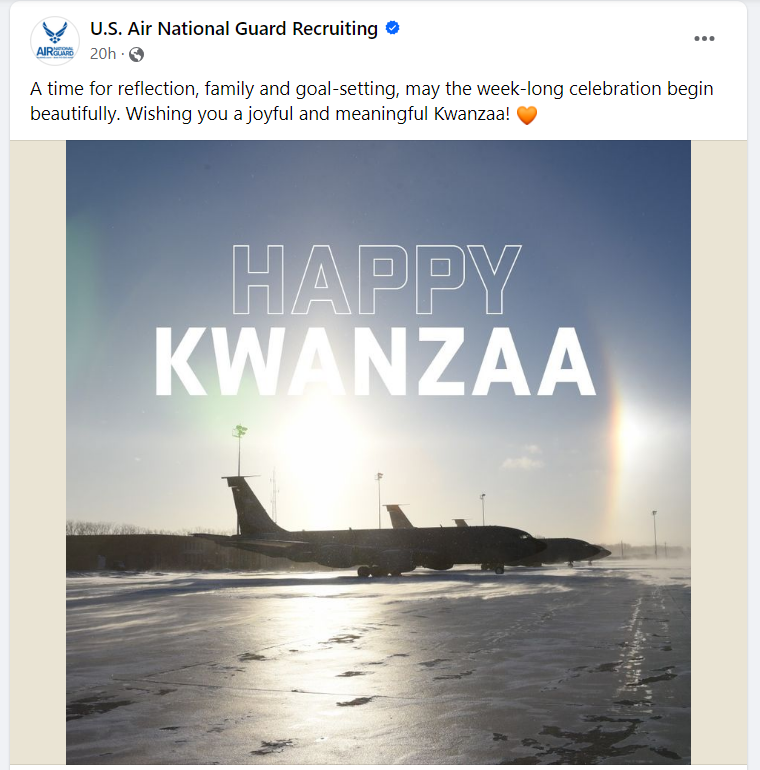Open the post options three-dot menu

click(705, 38)
